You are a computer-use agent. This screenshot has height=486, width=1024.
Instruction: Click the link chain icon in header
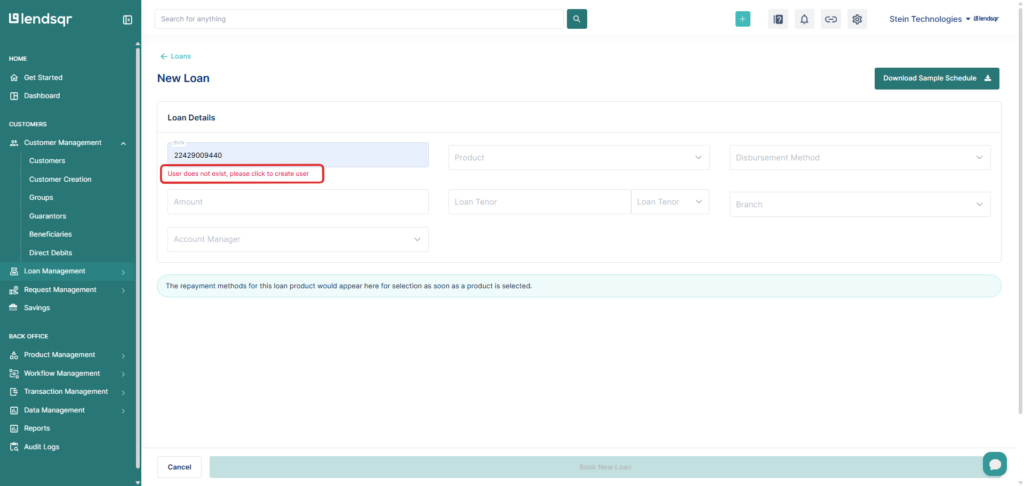pos(830,19)
